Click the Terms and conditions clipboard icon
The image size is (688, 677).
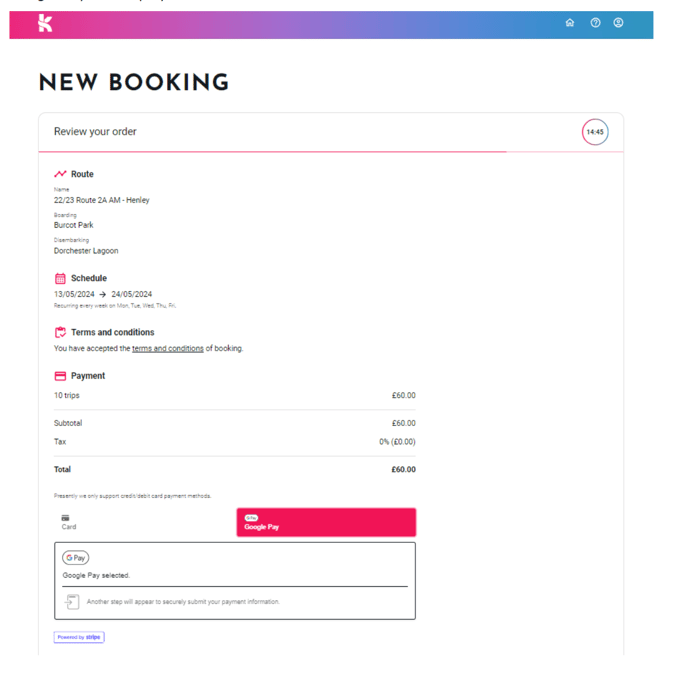tap(60, 332)
